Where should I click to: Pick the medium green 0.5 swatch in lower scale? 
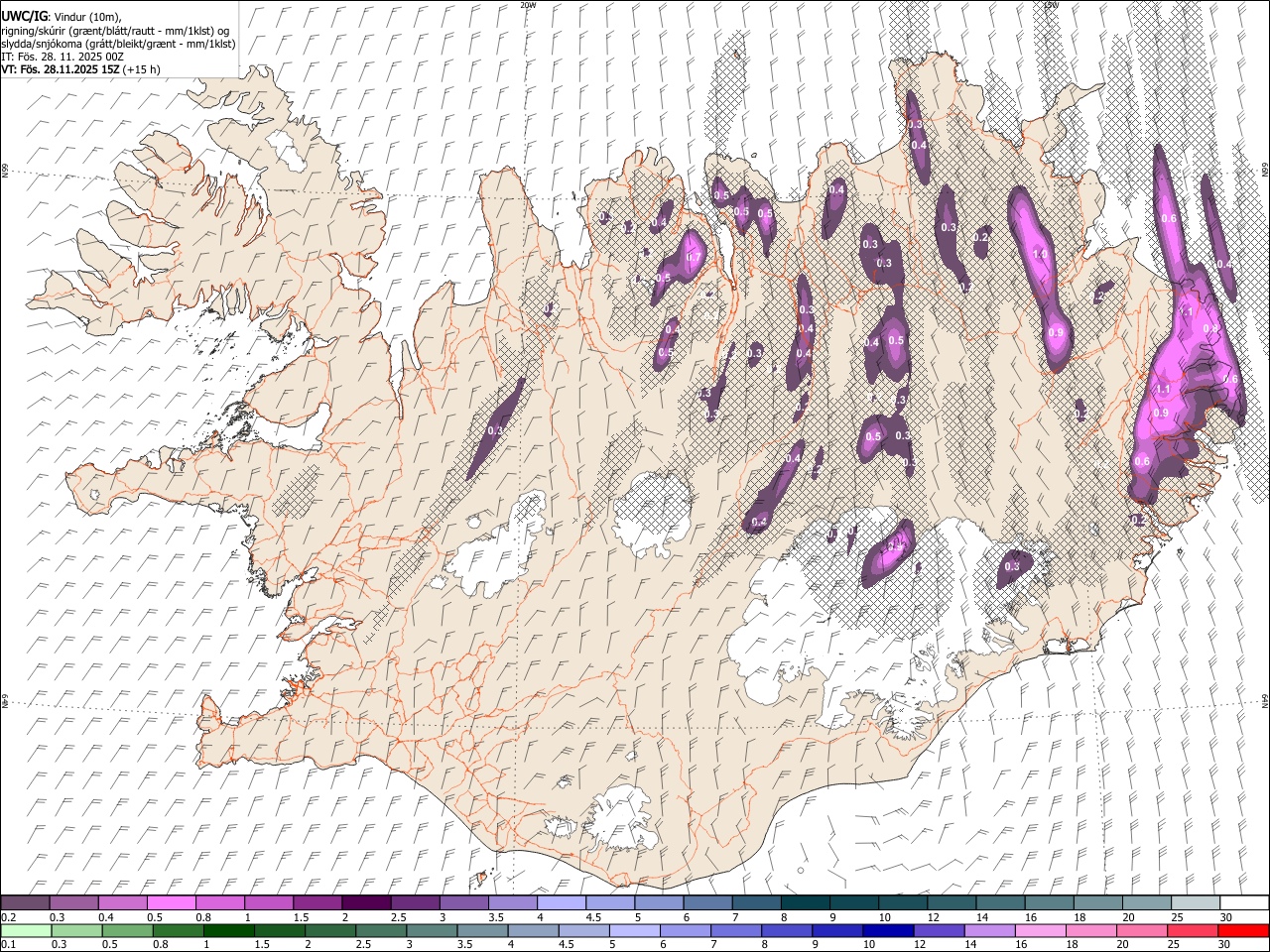(x=127, y=930)
